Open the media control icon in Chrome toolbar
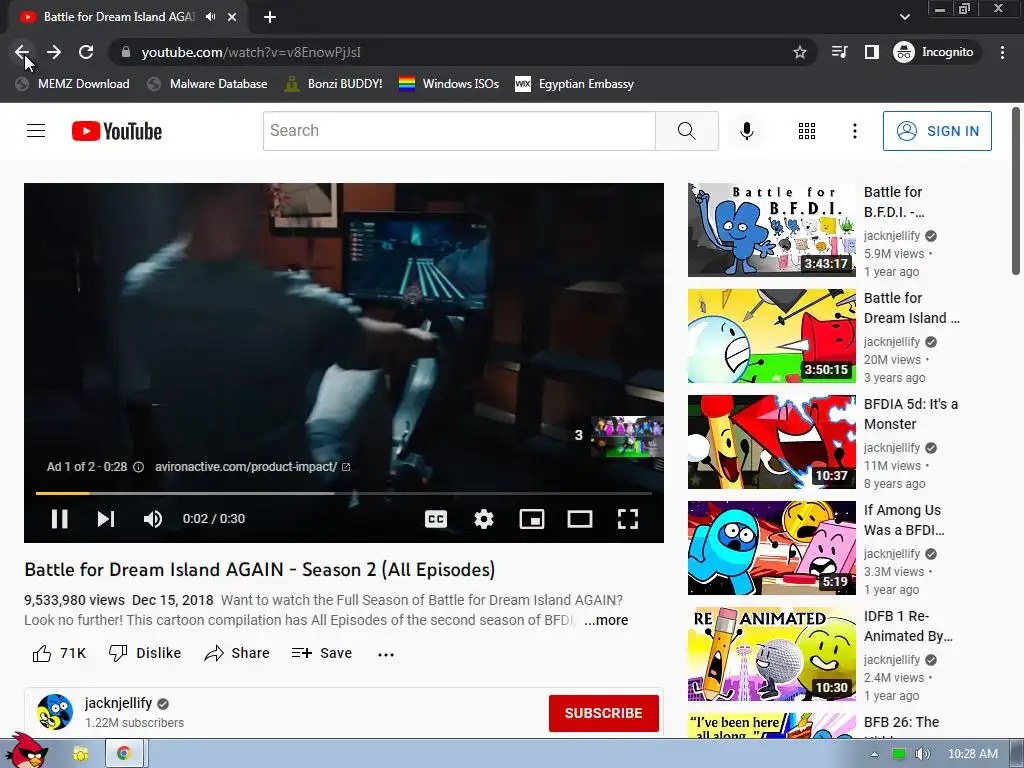The width and height of the screenshot is (1024, 768). (x=839, y=52)
